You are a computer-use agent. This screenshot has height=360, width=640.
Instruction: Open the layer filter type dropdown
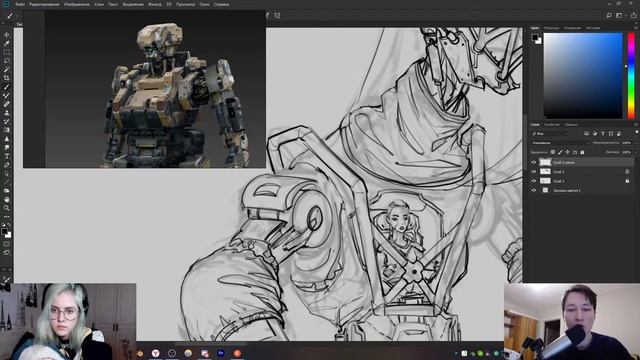tap(550, 133)
